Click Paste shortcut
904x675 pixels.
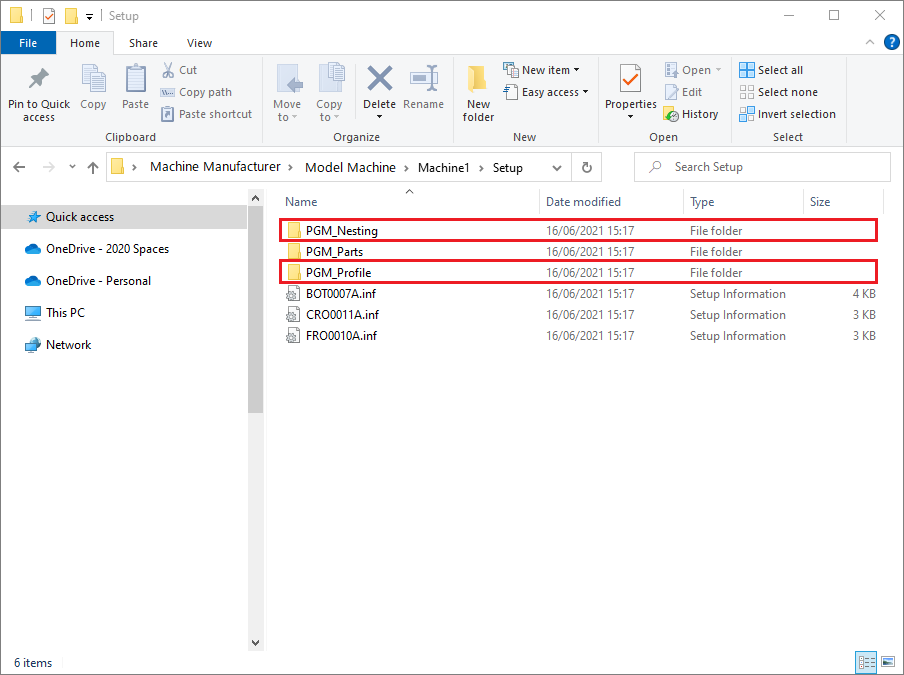207,114
